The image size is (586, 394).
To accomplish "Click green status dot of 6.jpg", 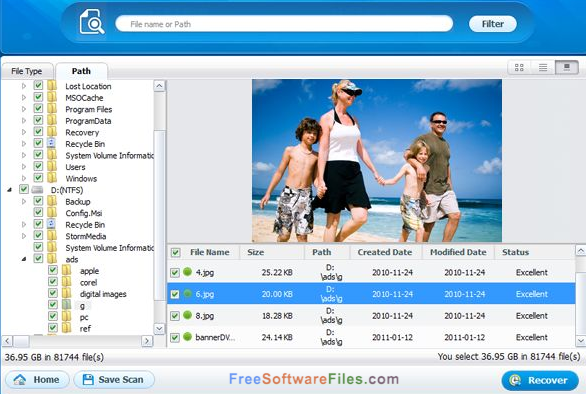I will (188, 293).
